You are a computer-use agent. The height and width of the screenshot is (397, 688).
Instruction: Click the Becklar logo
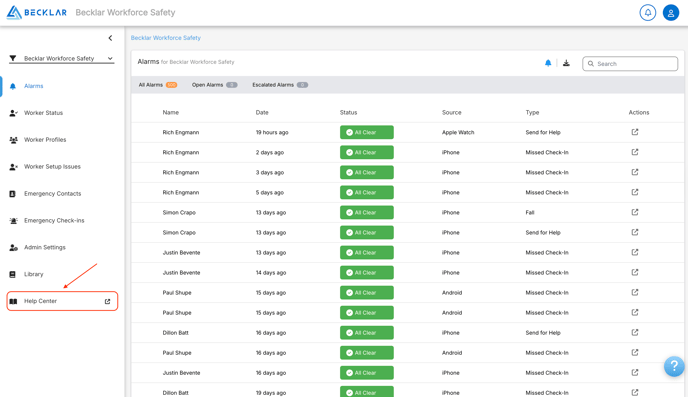(x=37, y=12)
